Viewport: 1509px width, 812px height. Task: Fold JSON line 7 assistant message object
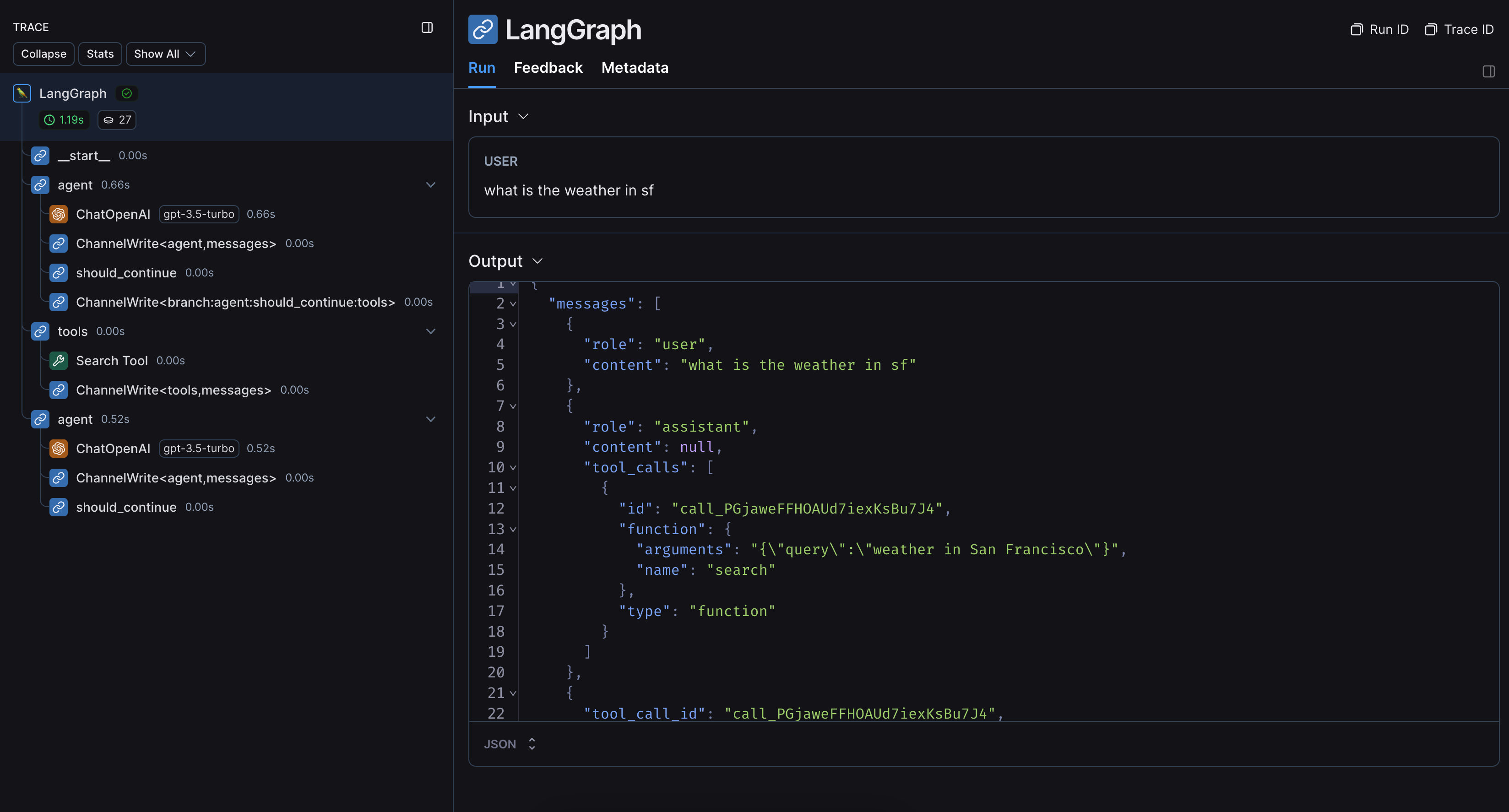coord(513,406)
